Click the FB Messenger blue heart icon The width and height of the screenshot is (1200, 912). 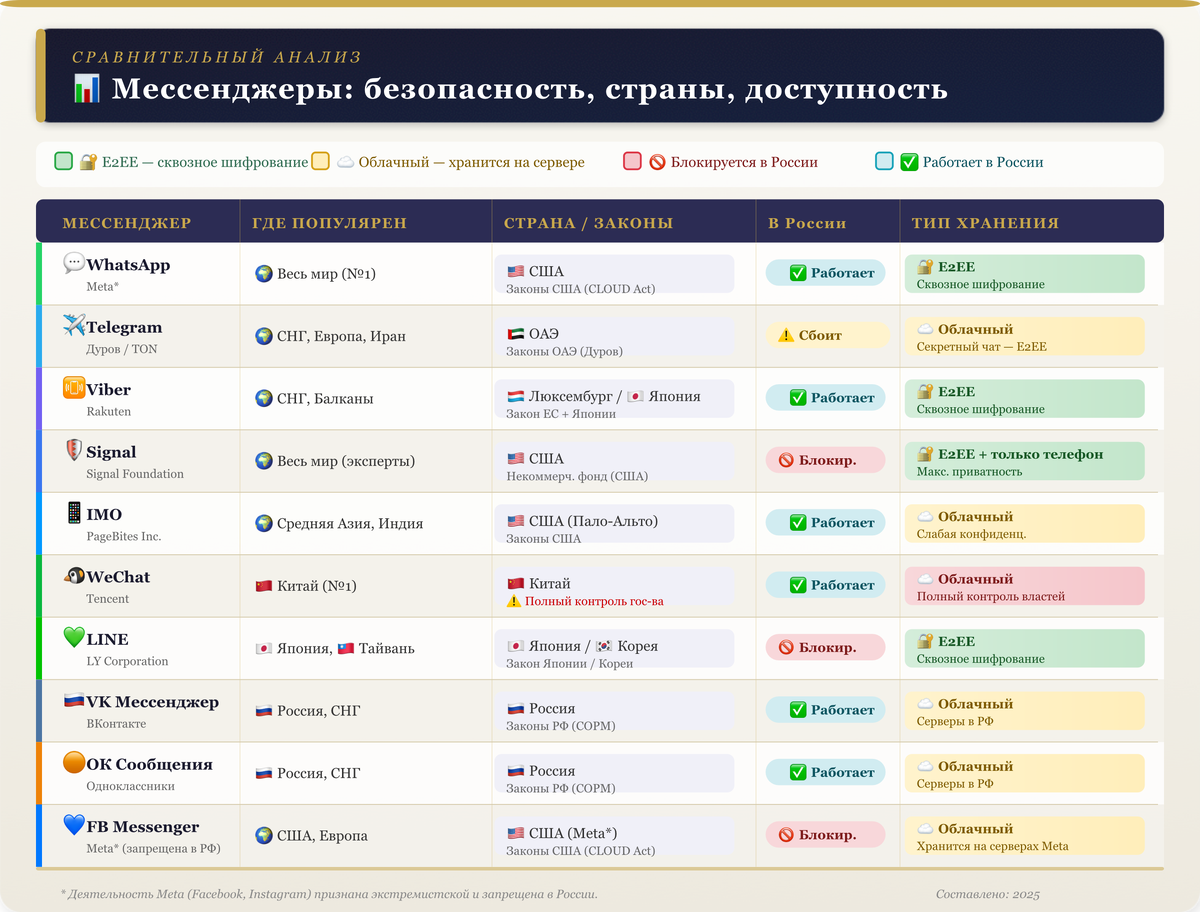pyautogui.click(x=74, y=826)
